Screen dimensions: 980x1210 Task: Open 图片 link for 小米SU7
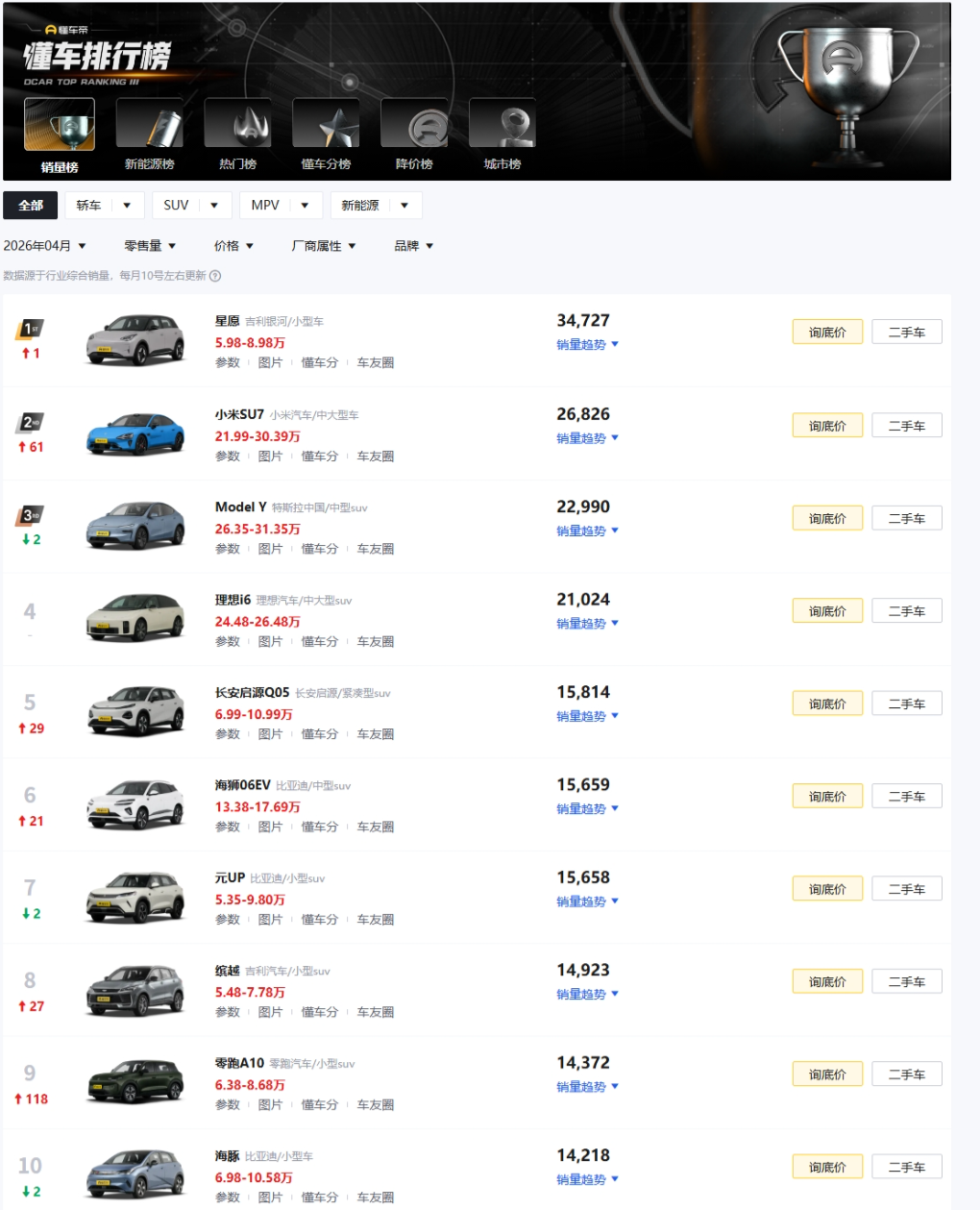[x=270, y=456]
